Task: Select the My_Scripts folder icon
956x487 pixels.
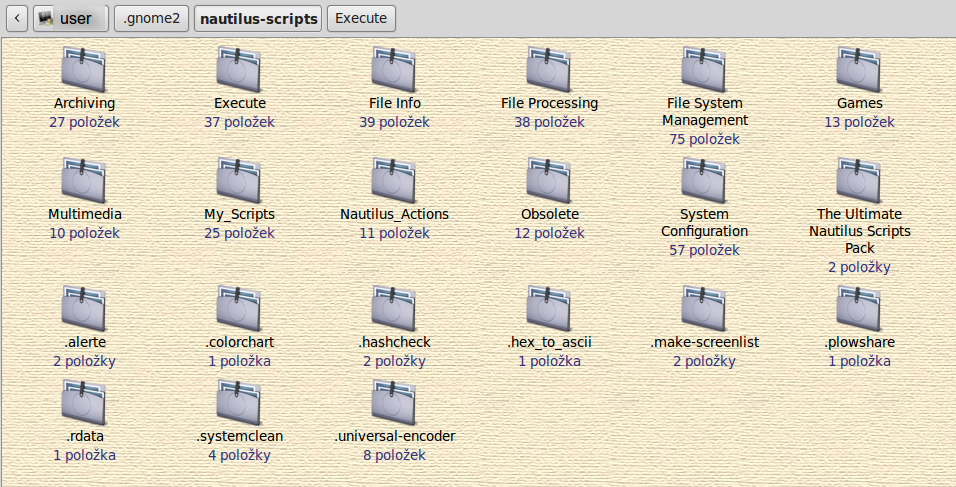Action: point(239,180)
